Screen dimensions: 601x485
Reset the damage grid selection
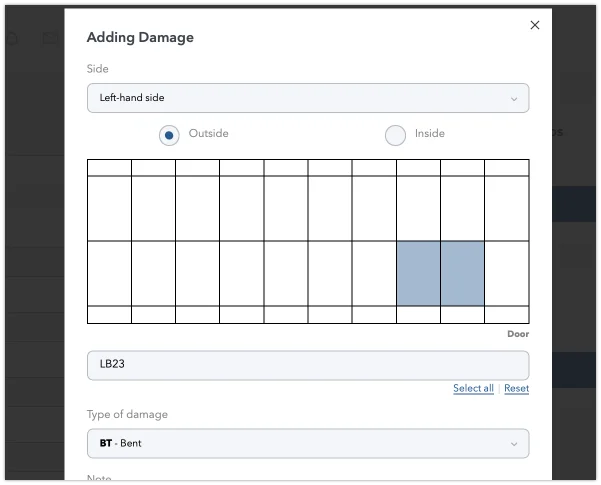pyautogui.click(x=516, y=388)
